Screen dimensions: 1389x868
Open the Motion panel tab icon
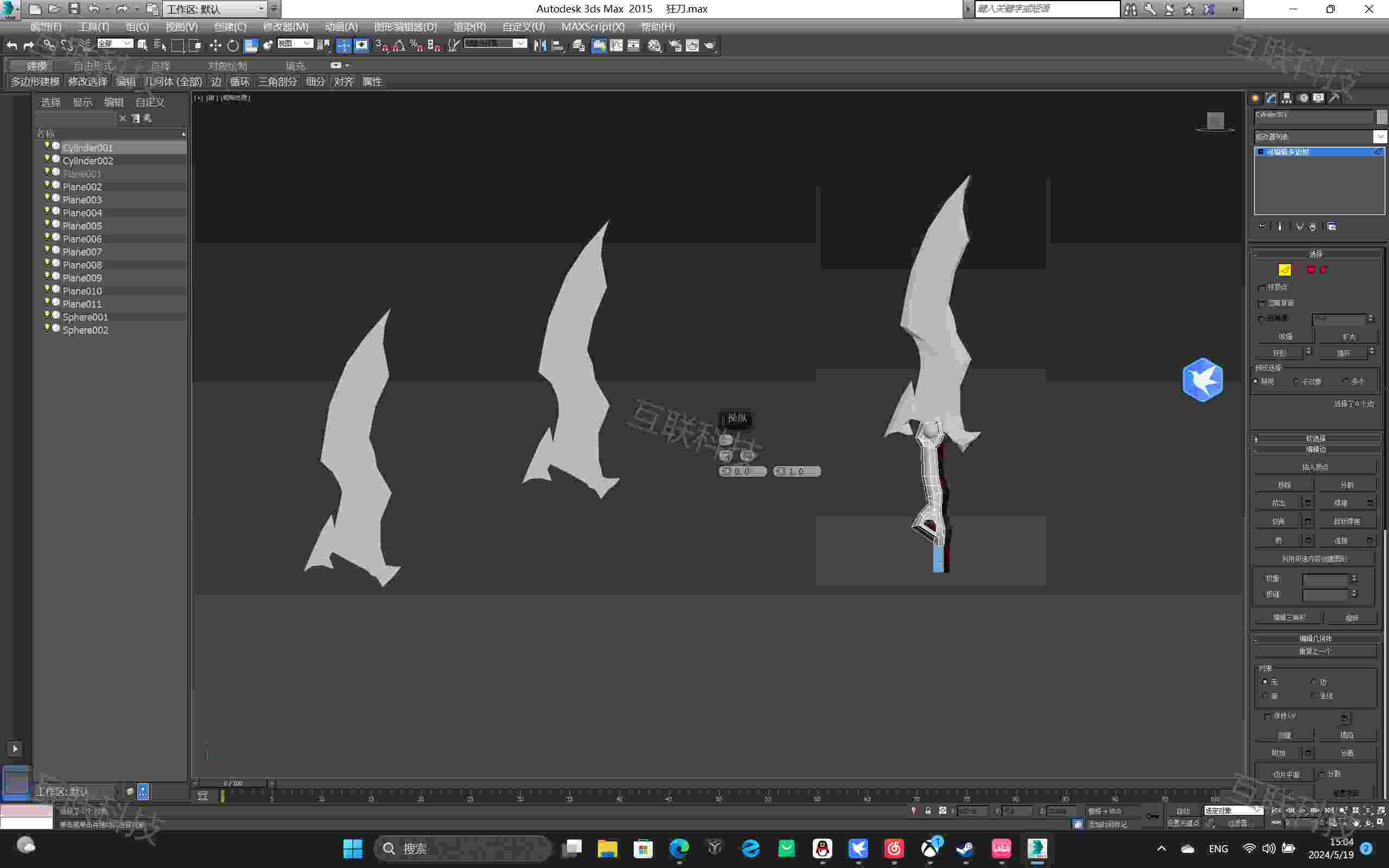click(1303, 98)
